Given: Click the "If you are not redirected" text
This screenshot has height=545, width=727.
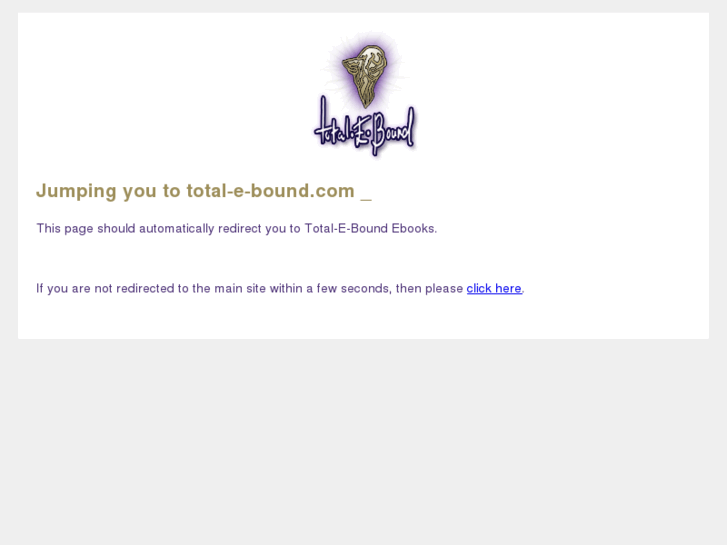Looking at the screenshot, I should (105, 289).
